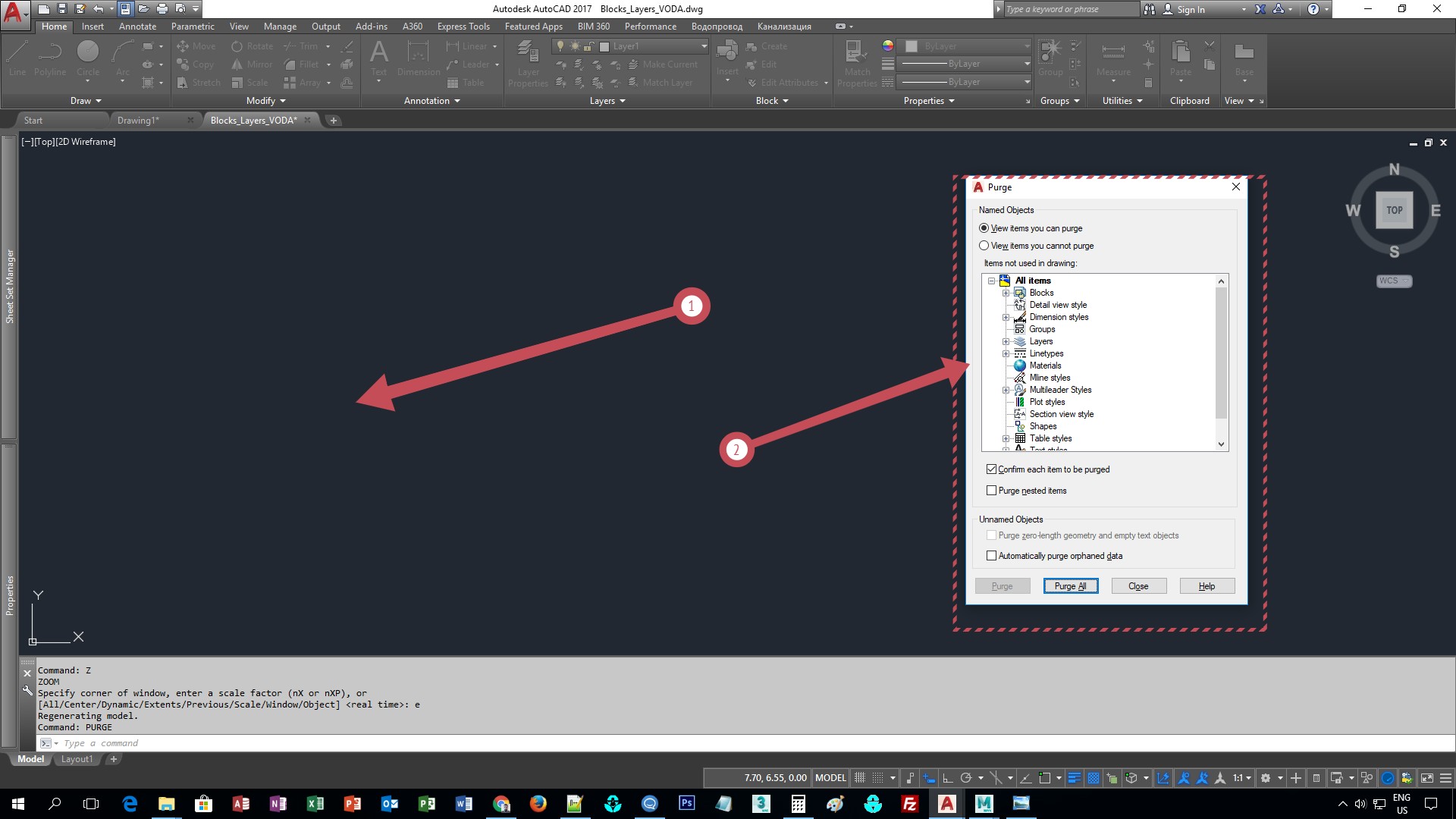Open Photoshop from the Windows taskbar
The image size is (1456, 819).
pyautogui.click(x=686, y=803)
